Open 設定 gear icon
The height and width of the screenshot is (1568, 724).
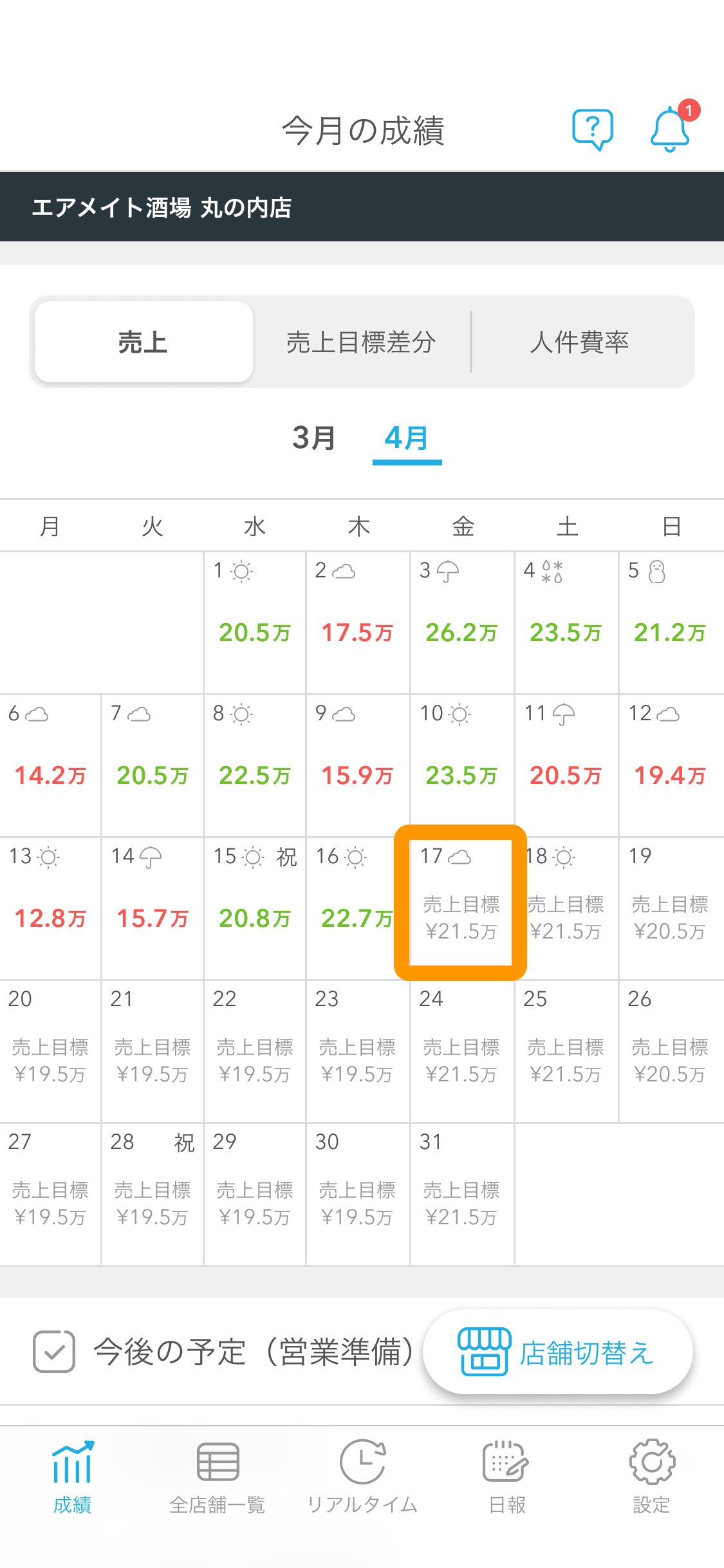tap(652, 1462)
